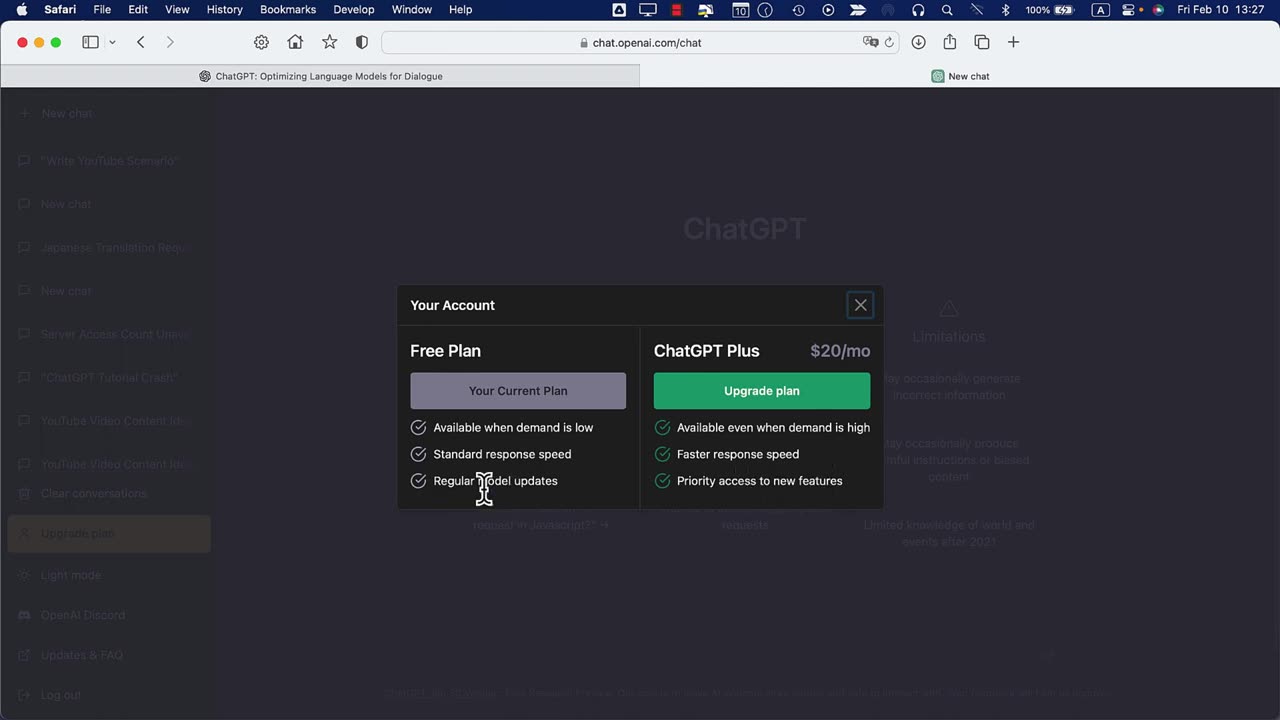This screenshot has width=1280, height=720.
Task: Open the gear settings toolbar icon
Action: click(261, 42)
